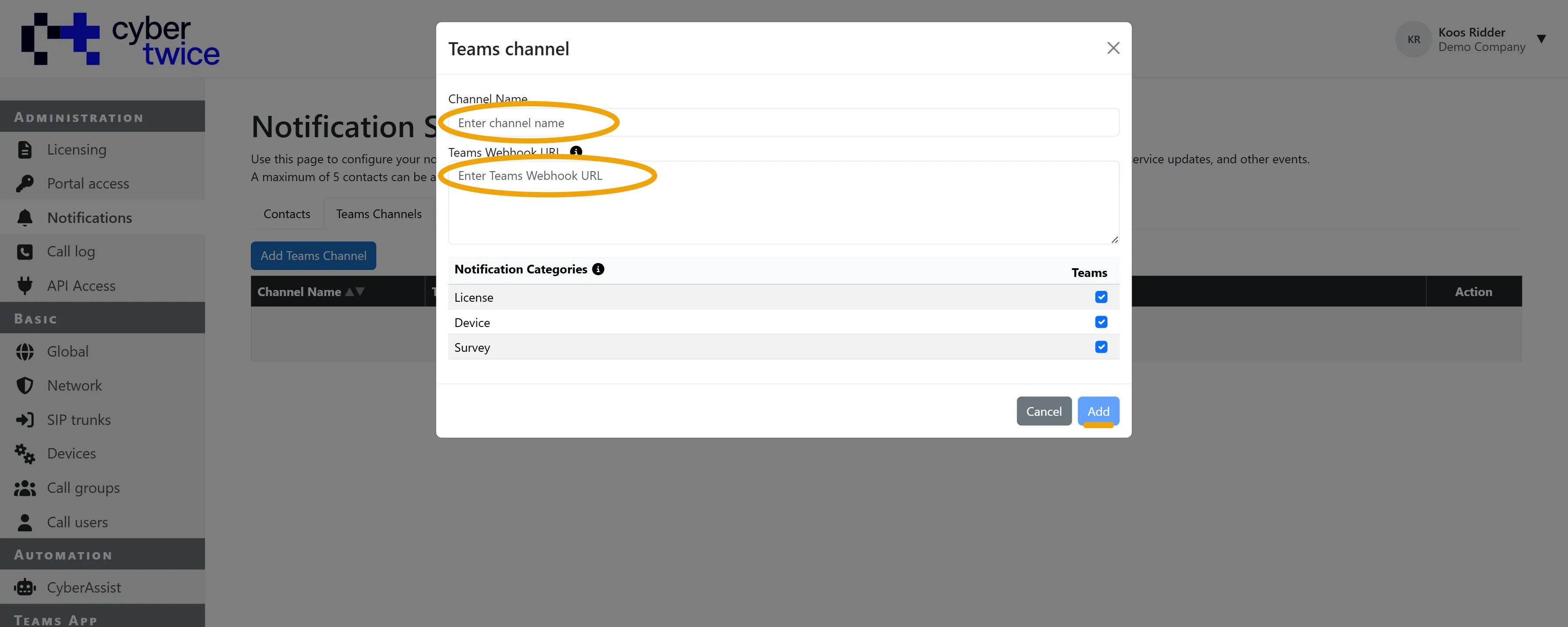1568x627 pixels.
Task: Click the Call log phone icon
Action: tap(25, 252)
